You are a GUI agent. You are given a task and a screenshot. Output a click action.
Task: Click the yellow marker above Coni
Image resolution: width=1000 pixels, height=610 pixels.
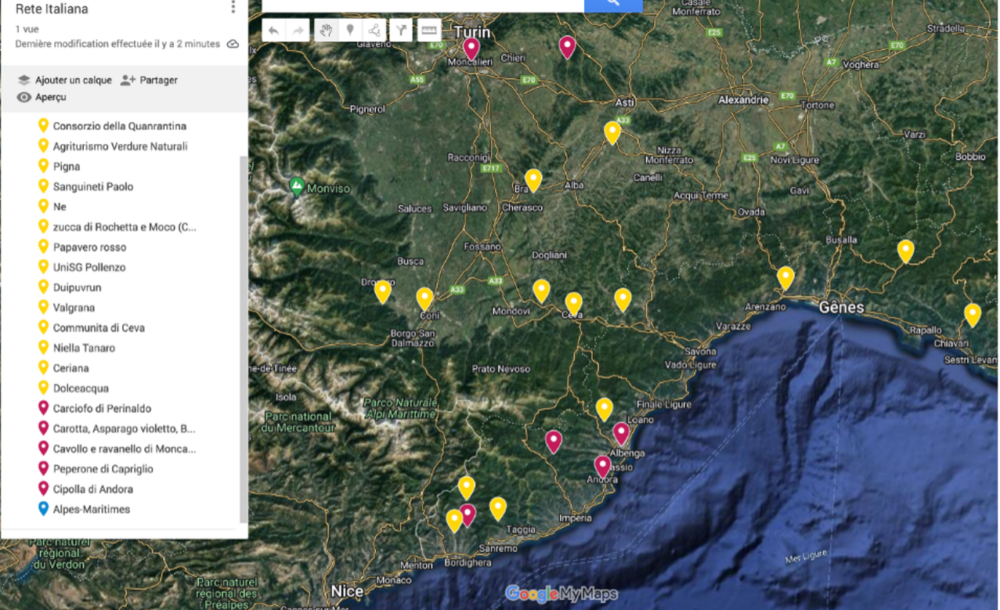tap(425, 299)
